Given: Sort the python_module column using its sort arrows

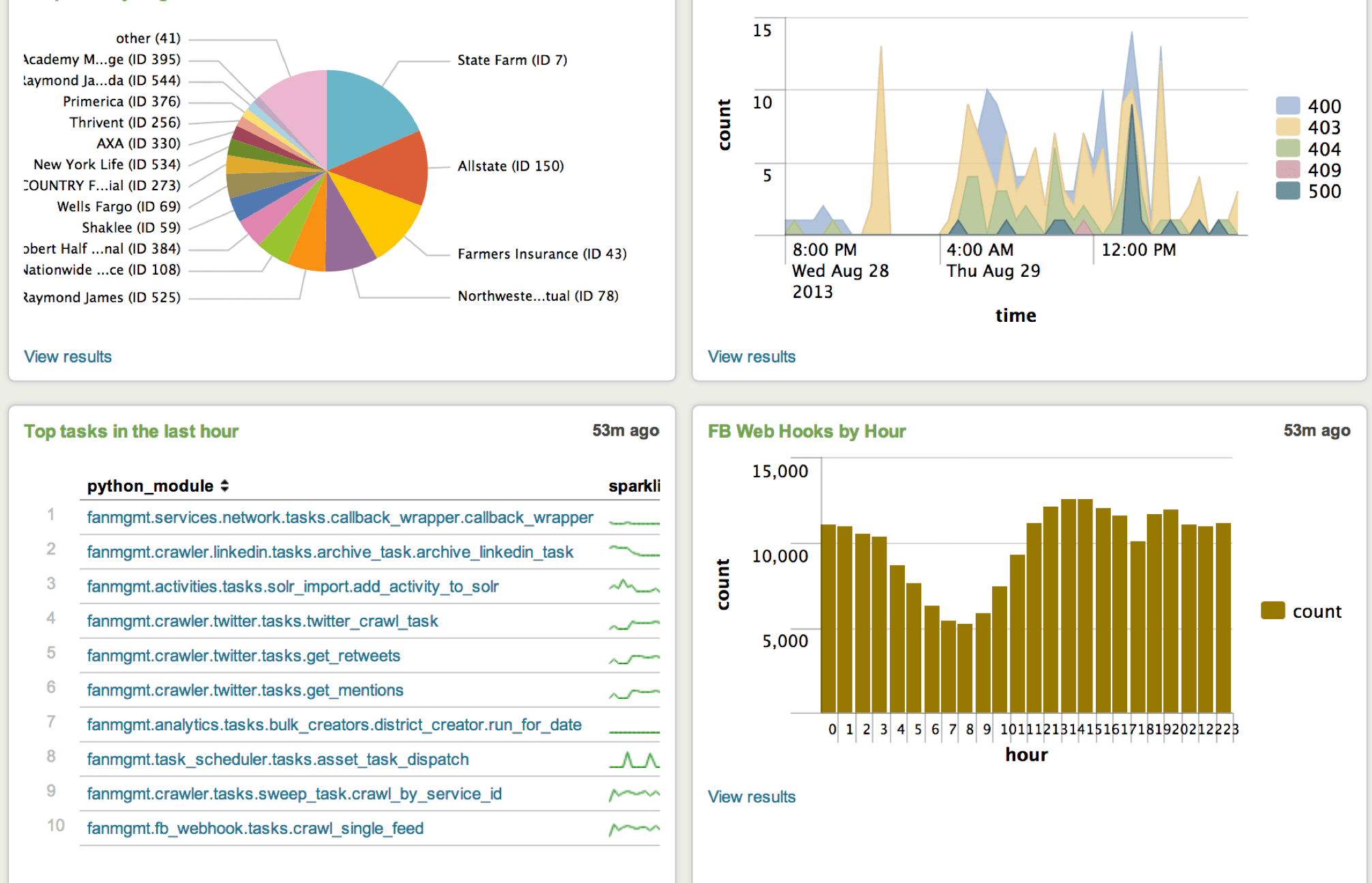Looking at the screenshot, I should (x=225, y=485).
